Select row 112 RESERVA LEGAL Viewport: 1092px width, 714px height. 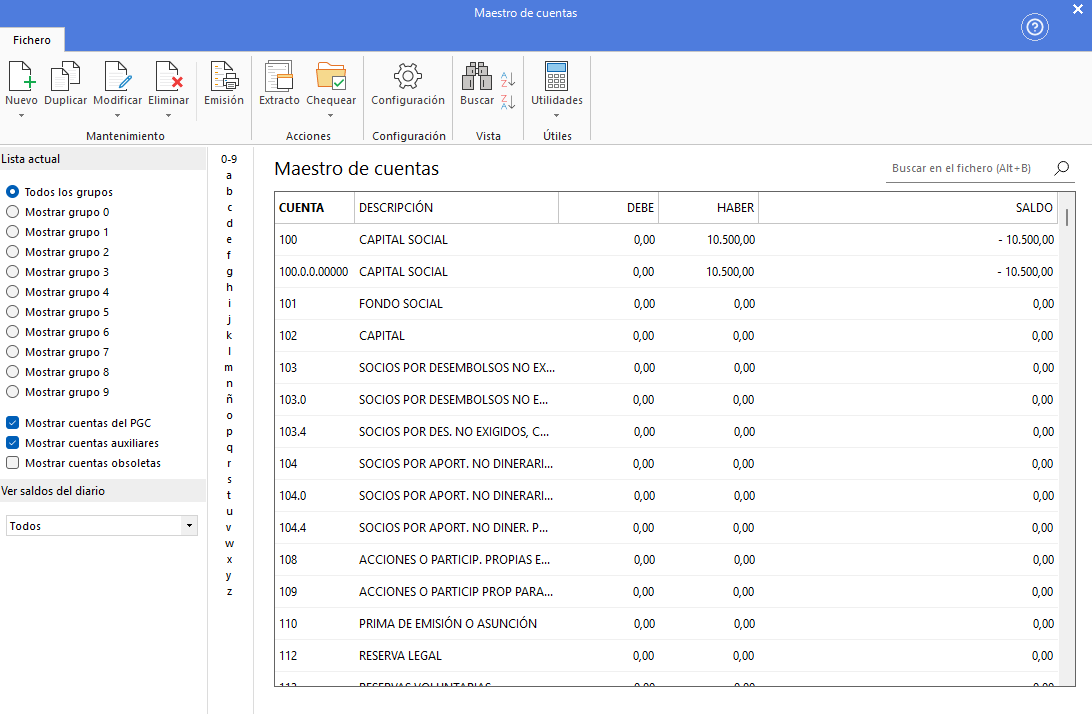(666, 656)
